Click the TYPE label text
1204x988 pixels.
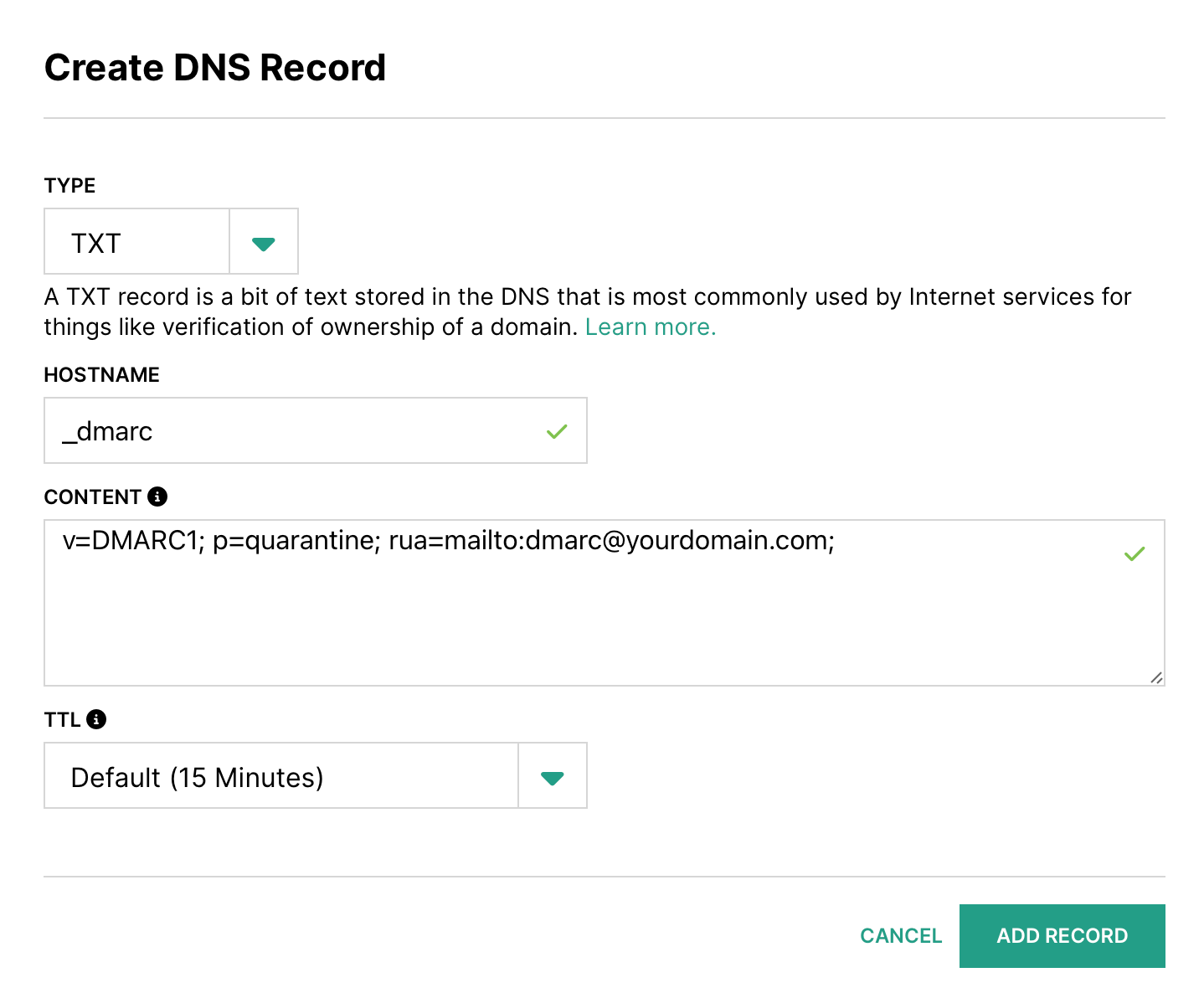[x=69, y=185]
